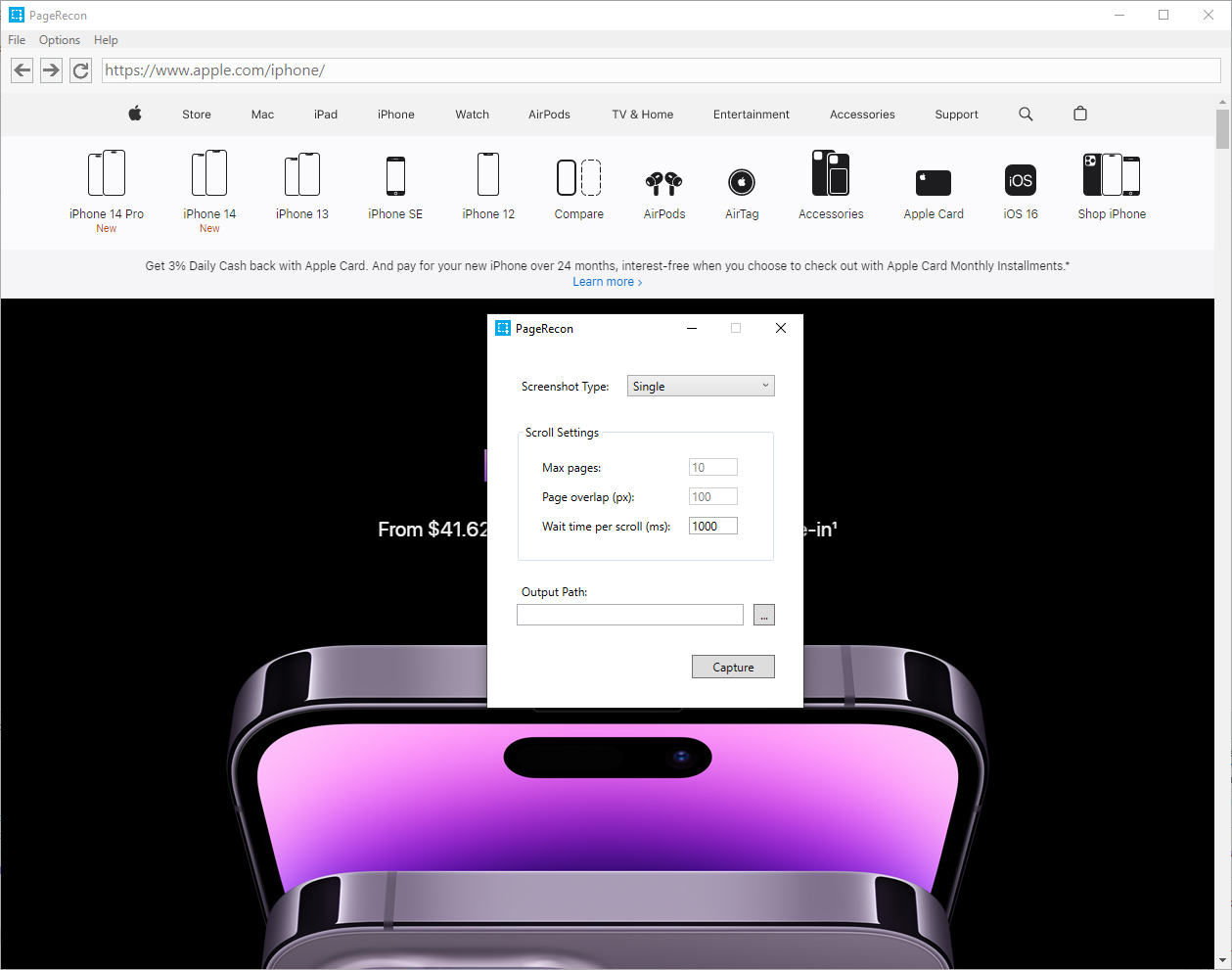Go to iPhone in Apple navigation
Image resolution: width=1232 pixels, height=970 pixels.
point(396,115)
